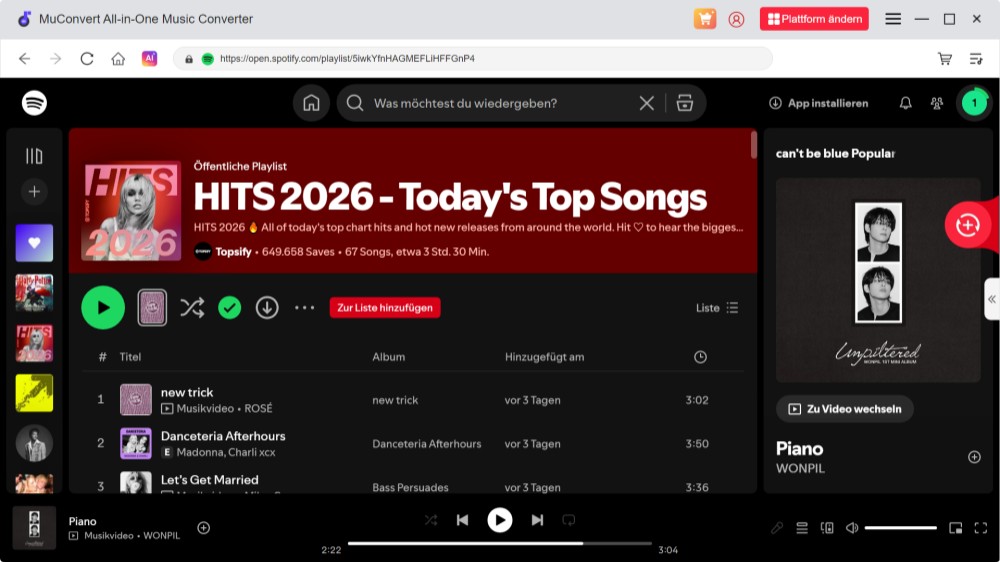Screen dimensions: 1000x562
Task: Toggle saved-to-library green checkmark
Action: [x=230, y=307]
